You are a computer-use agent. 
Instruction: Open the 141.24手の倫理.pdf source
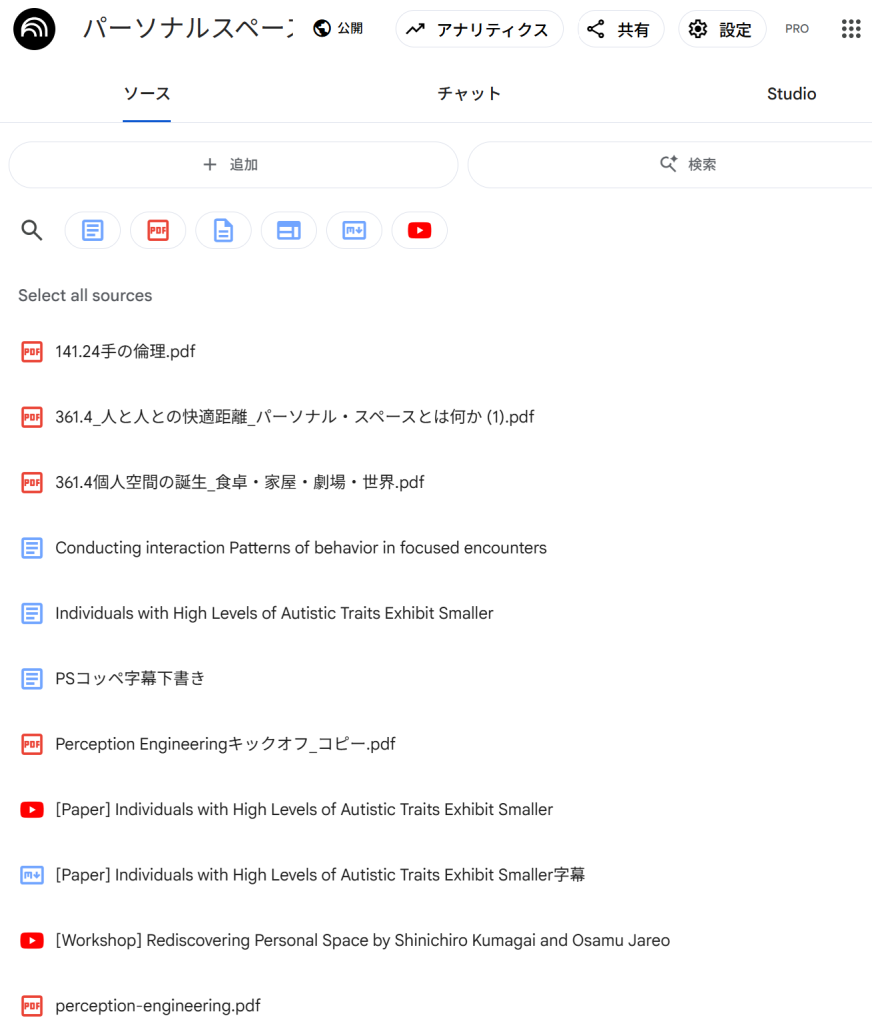coord(125,352)
